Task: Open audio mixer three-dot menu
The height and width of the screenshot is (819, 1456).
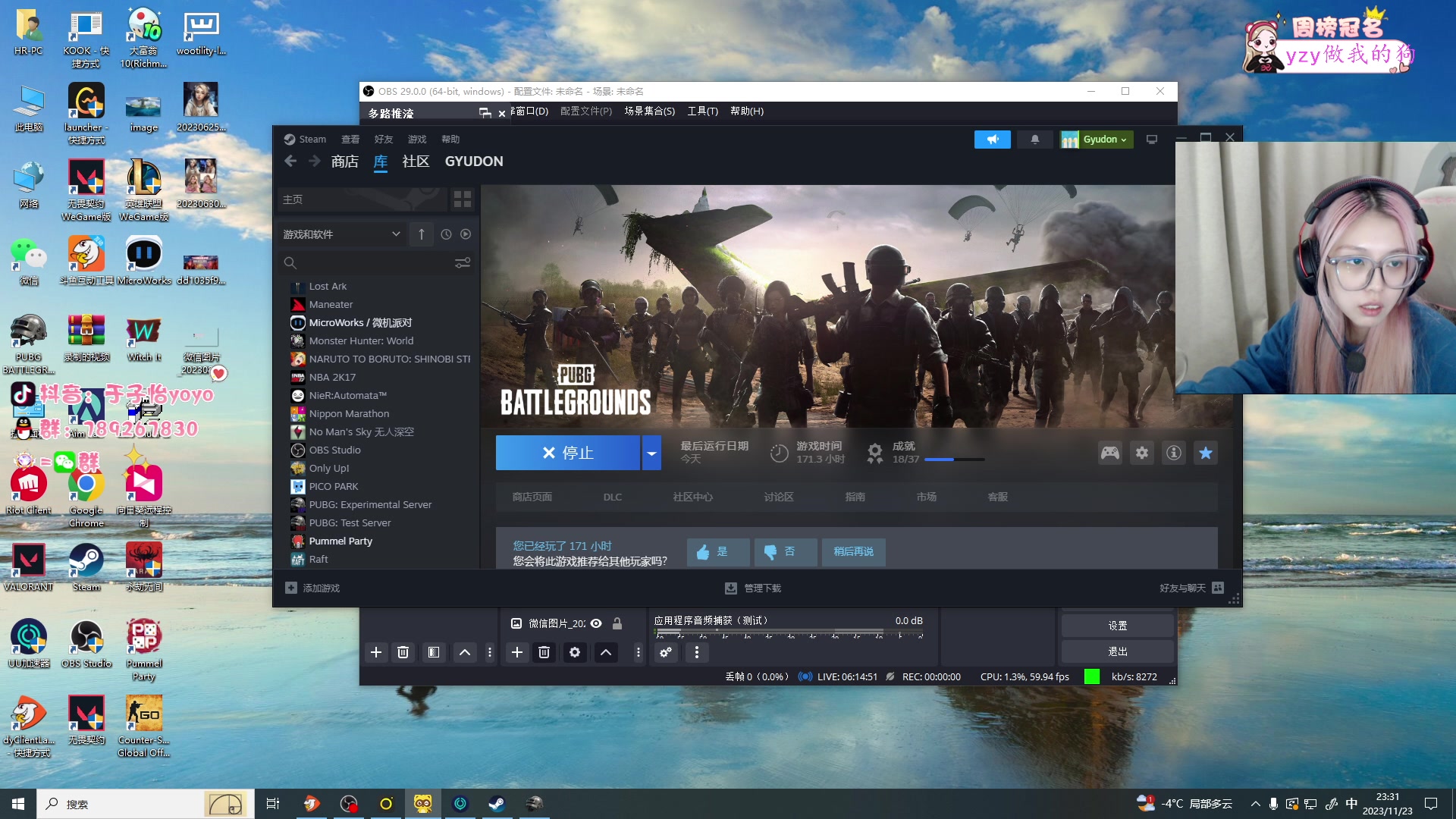Action: [x=697, y=652]
